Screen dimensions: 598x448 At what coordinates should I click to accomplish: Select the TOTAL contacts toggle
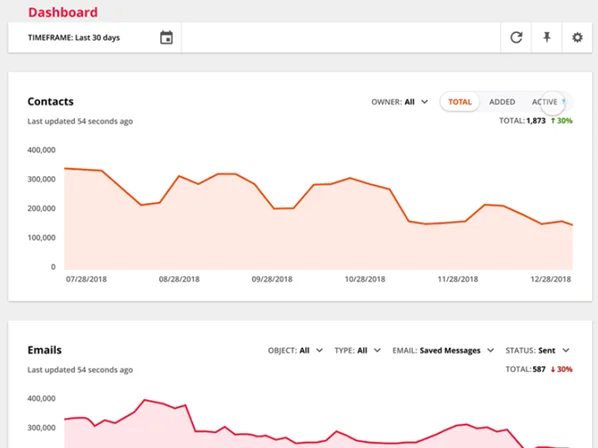coord(460,102)
